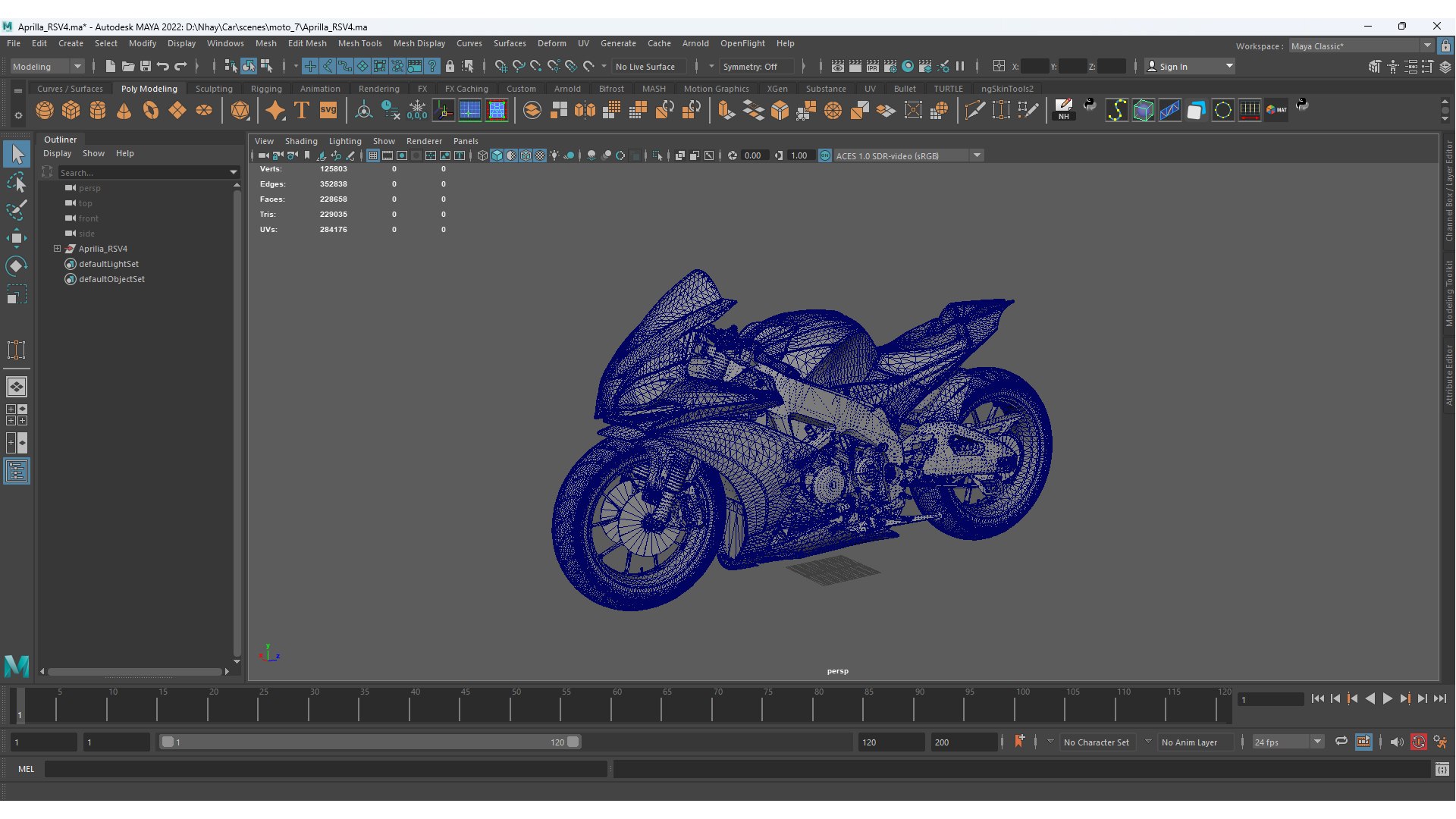The height and width of the screenshot is (819, 1456).
Task: Create a polygon cylinder from the shelf
Action: [98, 111]
